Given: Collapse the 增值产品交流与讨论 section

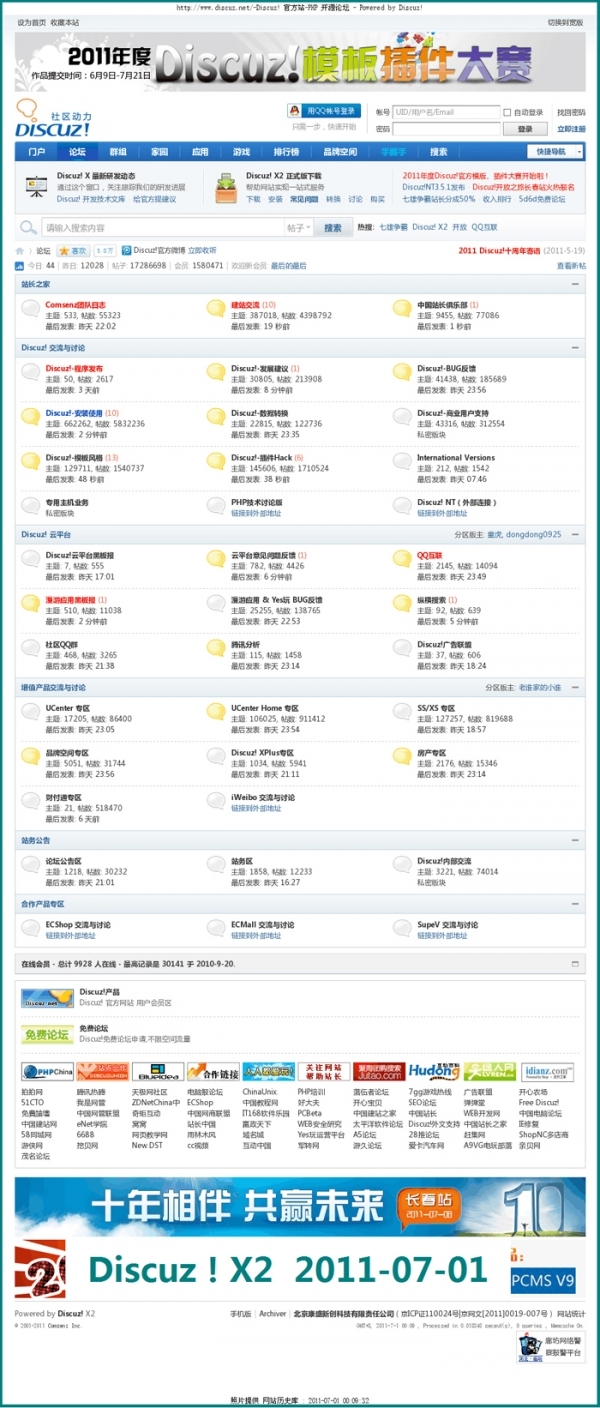Looking at the screenshot, I should [x=576, y=687].
